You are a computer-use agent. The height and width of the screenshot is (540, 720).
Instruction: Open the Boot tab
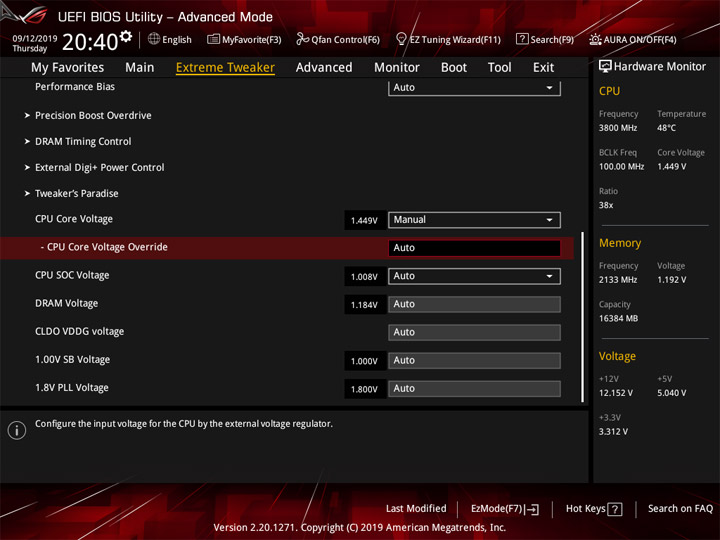(454, 68)
